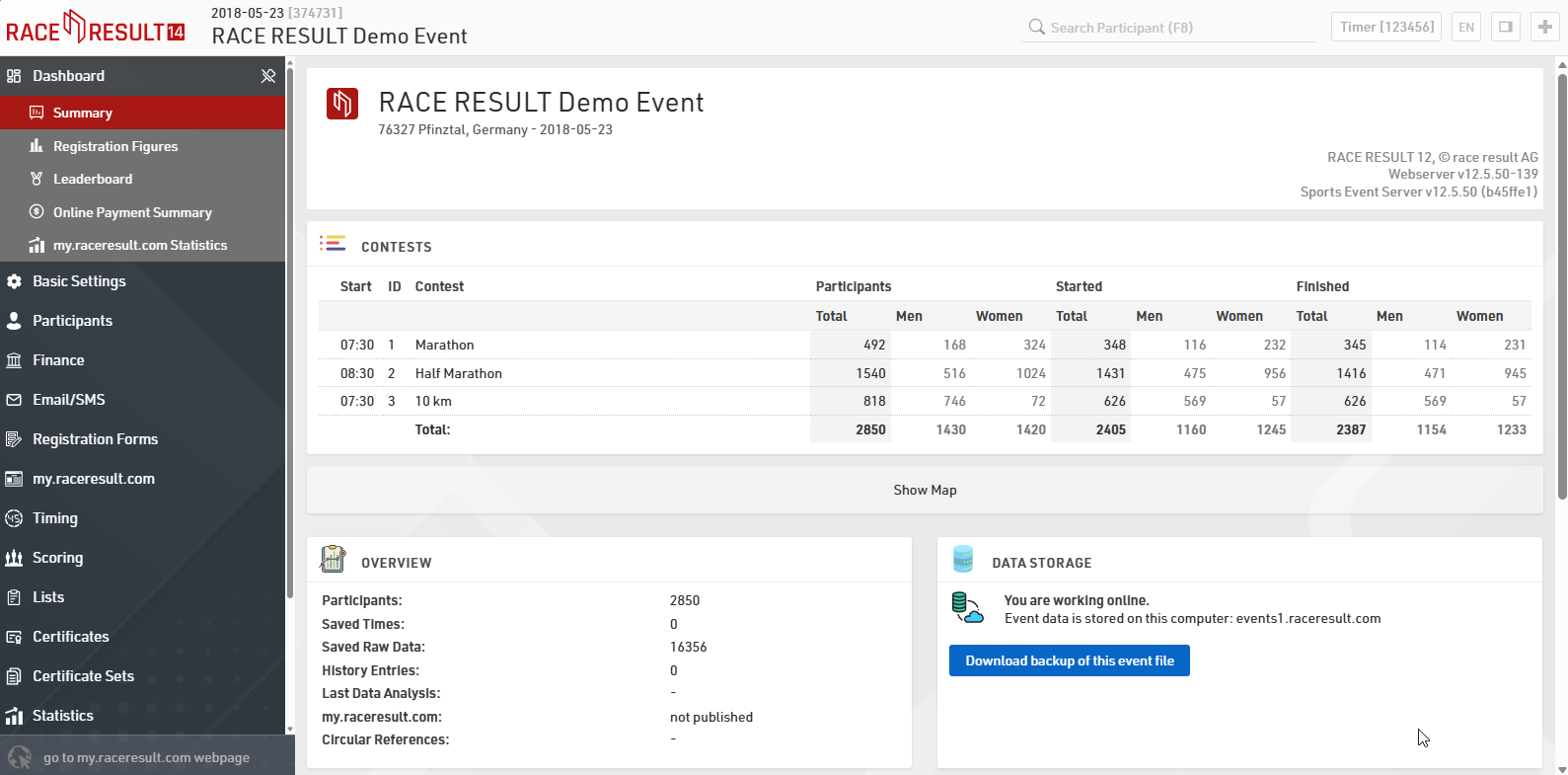
Task: Toggle the side panel layout button
Action: pos(1505,27)
